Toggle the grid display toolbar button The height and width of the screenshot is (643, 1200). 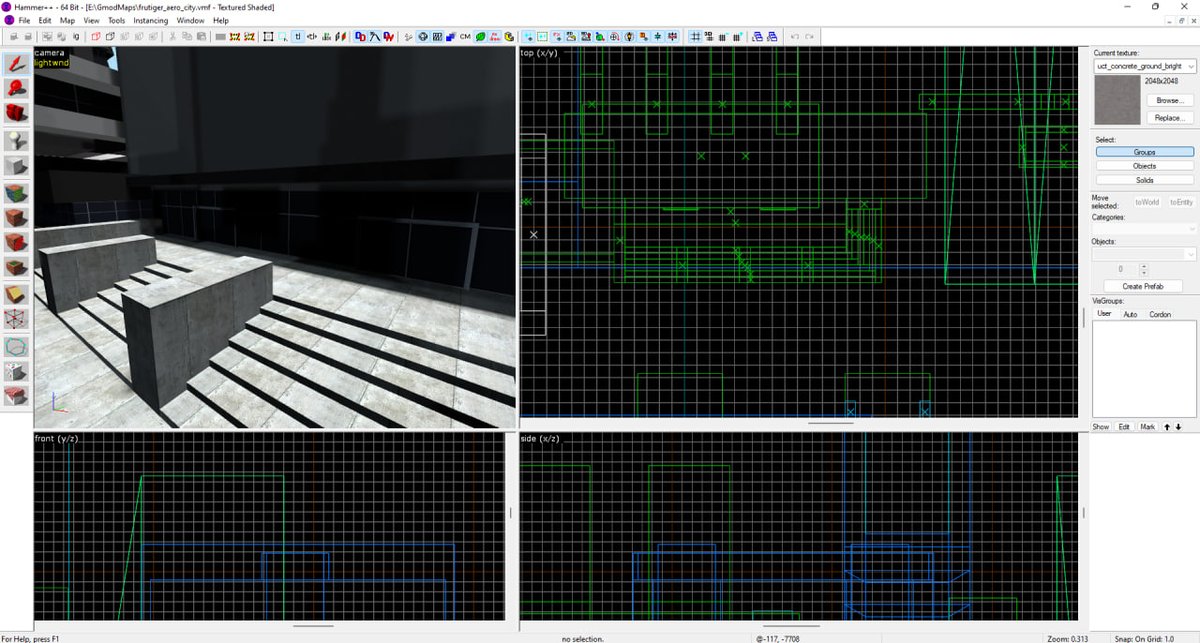pos(695,37)
